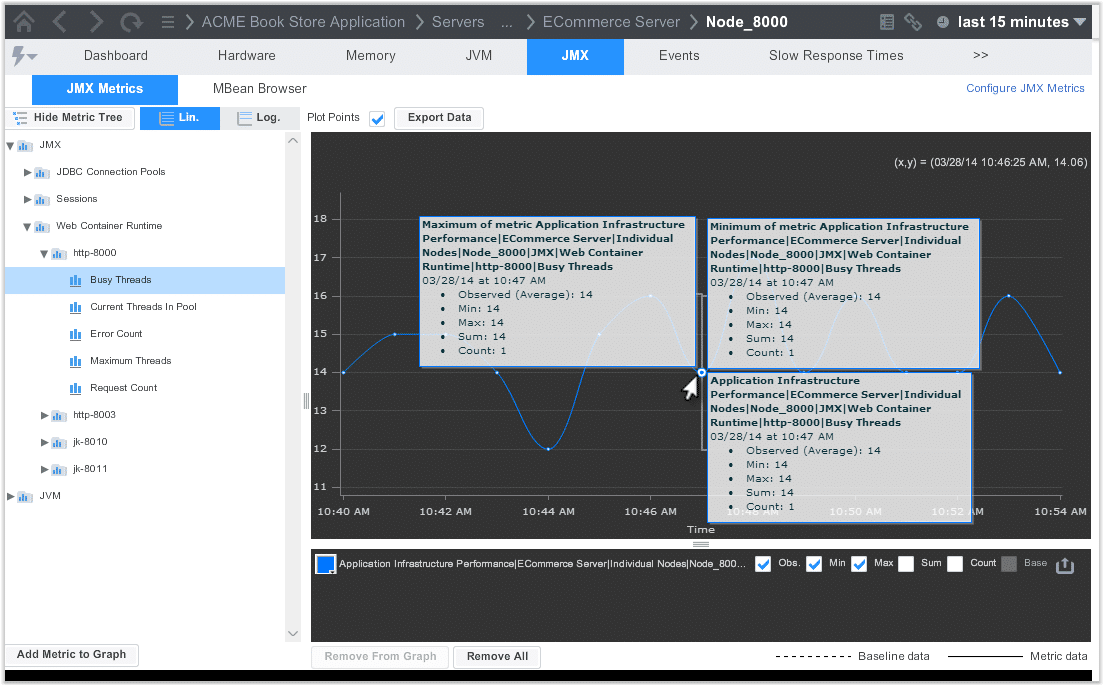Click the forward navigation arrow
Screen dimensions: 1104x686
(96, 22)
